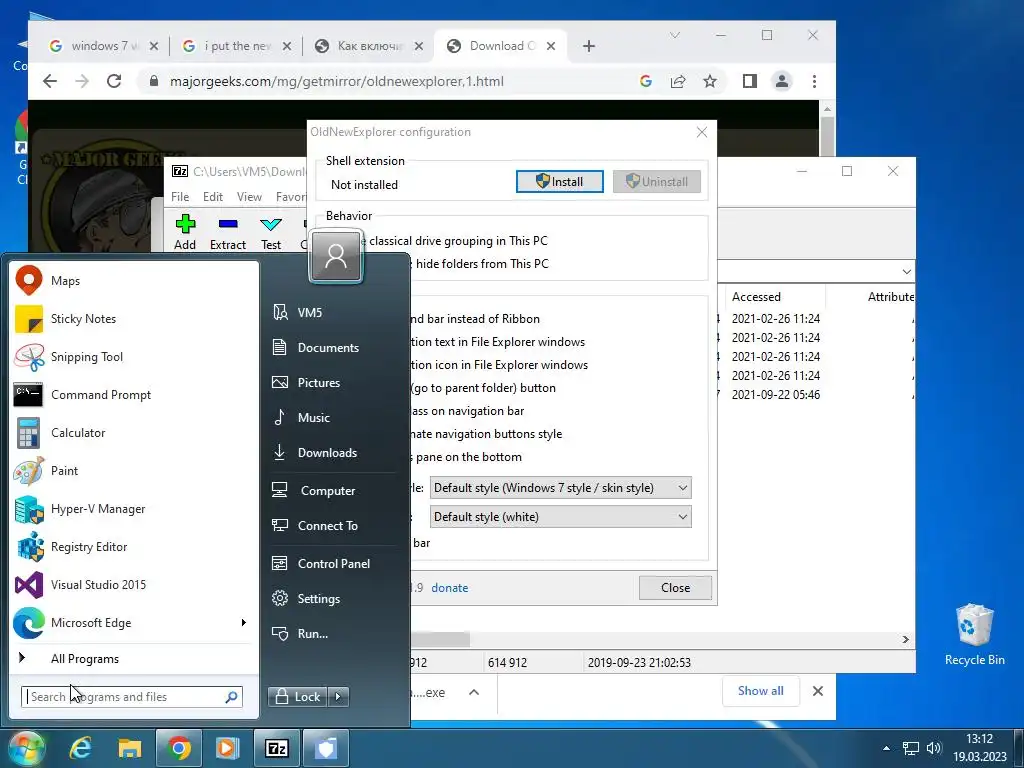Dismiss the Chrome downloads bar
The image size is (1024, 768).
[818, 691]
